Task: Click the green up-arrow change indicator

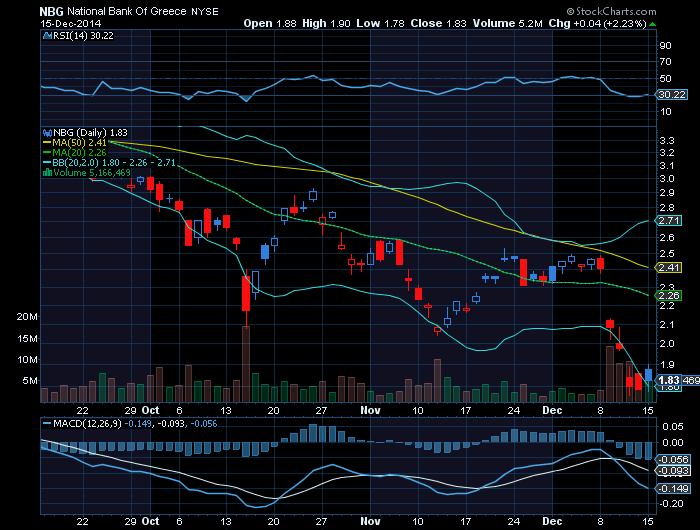Action: tap(653, 24)
